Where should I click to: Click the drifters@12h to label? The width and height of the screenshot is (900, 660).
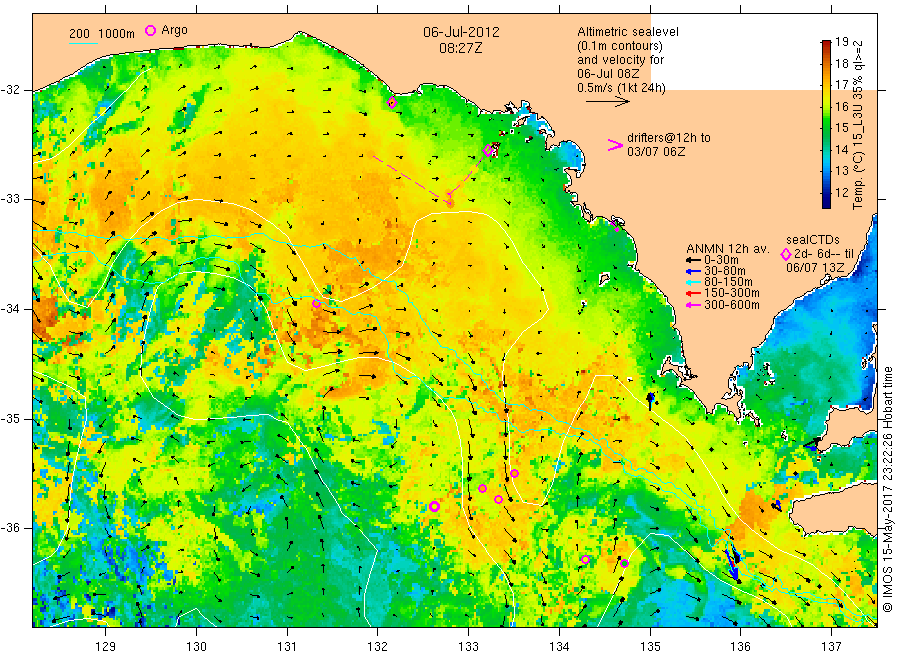[x=669, y=138]
